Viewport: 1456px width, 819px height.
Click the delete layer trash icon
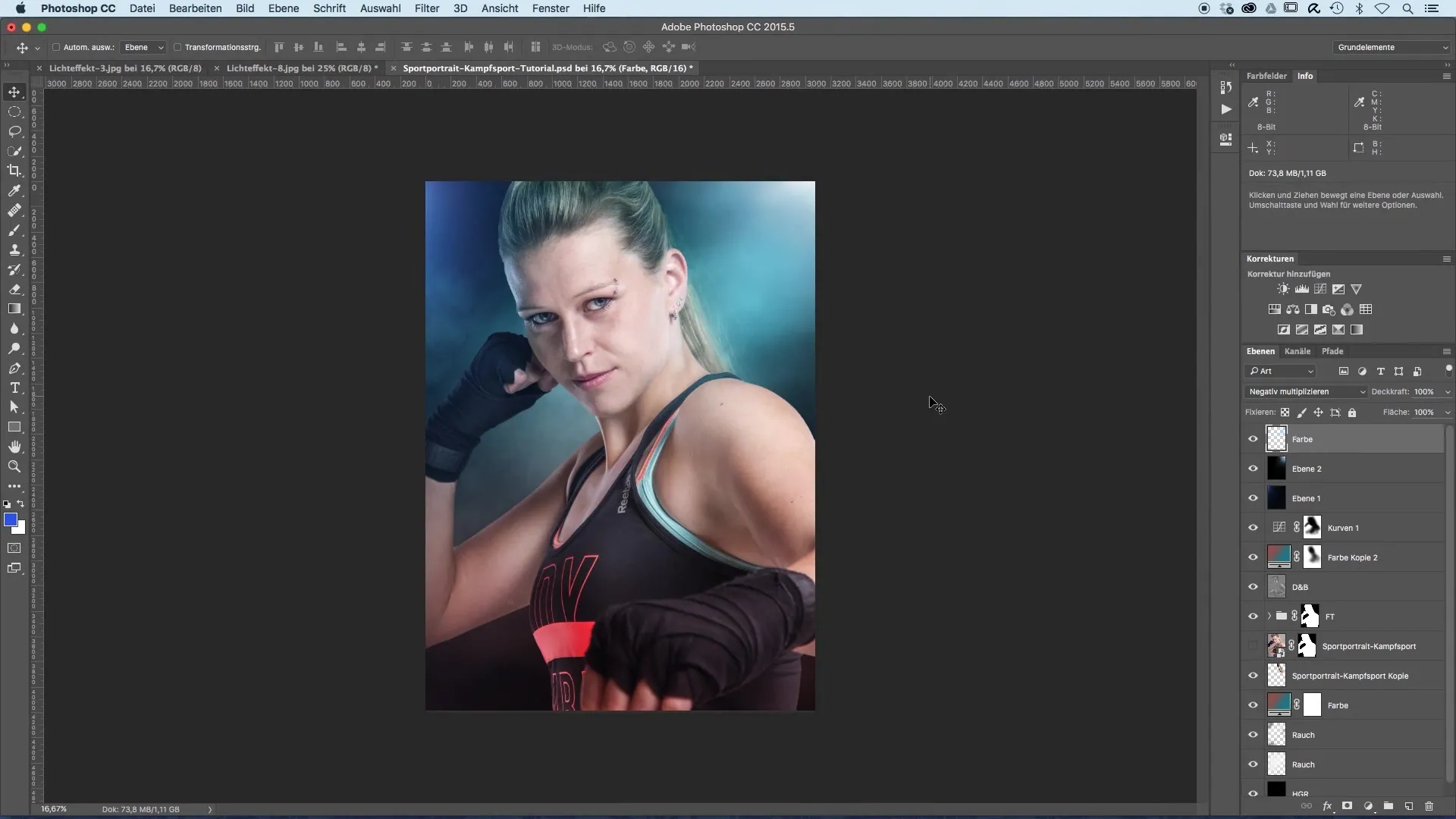coord(1429,806)
